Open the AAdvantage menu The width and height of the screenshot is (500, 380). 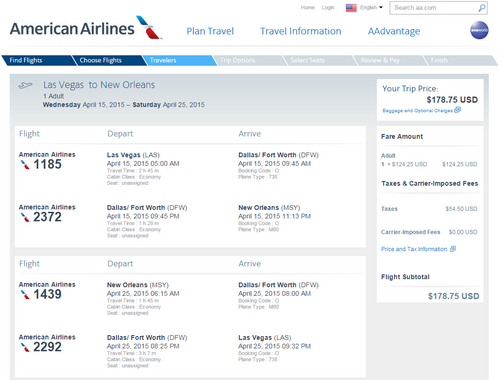(x=394, y=31)
